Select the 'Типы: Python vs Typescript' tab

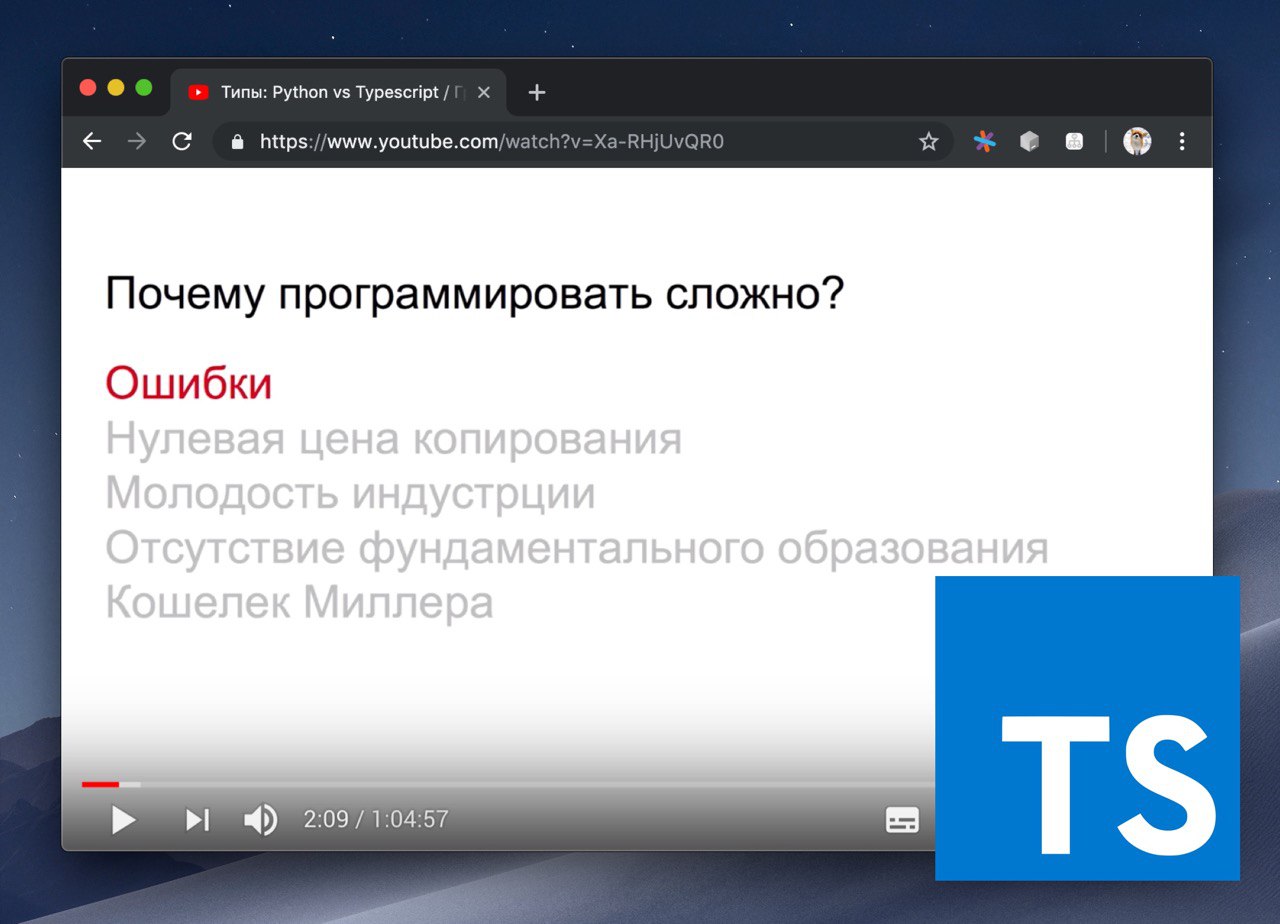coord(338,93)
